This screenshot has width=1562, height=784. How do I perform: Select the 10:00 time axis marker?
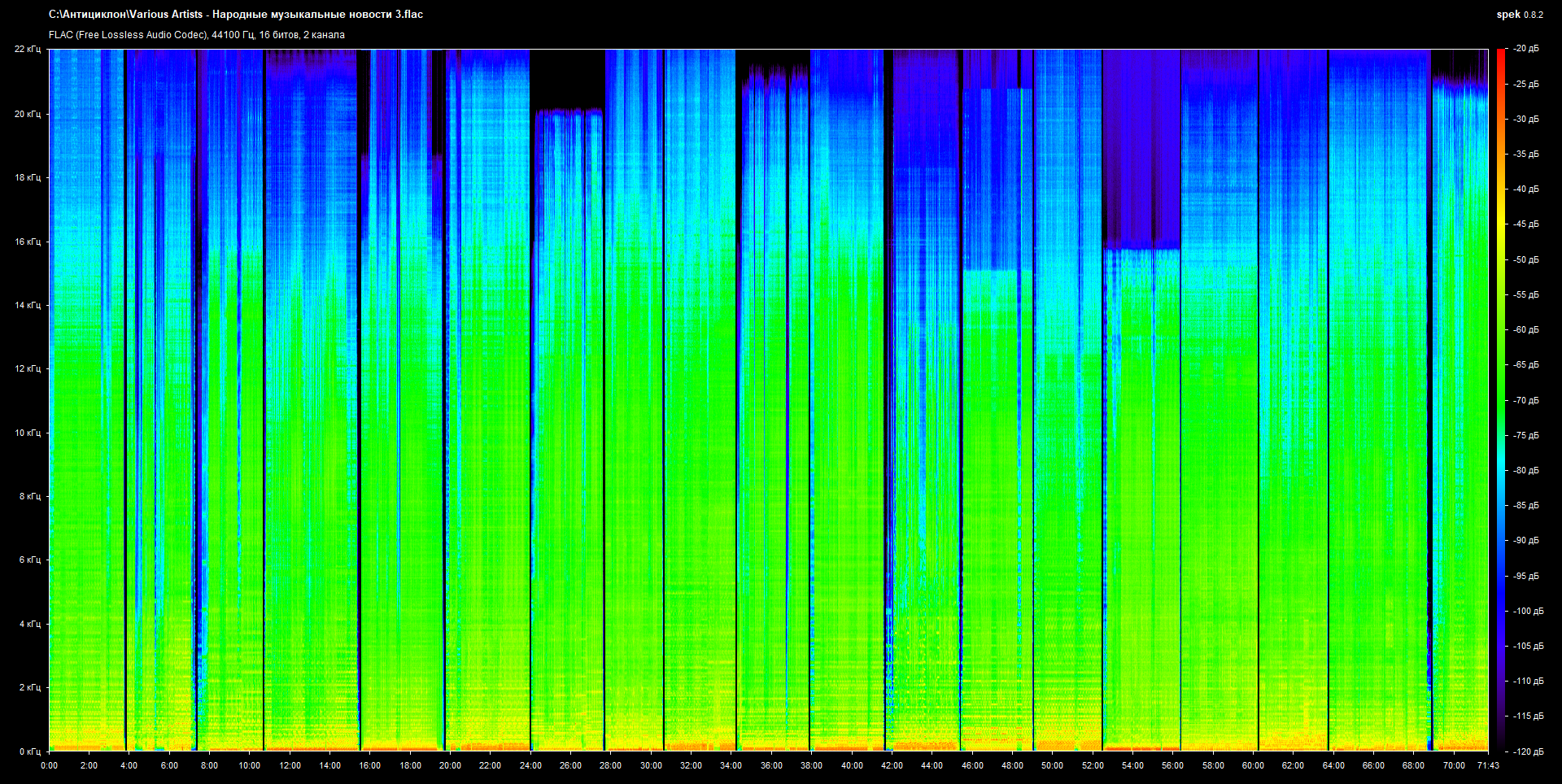pyautogui.click(x=250, y=765)
